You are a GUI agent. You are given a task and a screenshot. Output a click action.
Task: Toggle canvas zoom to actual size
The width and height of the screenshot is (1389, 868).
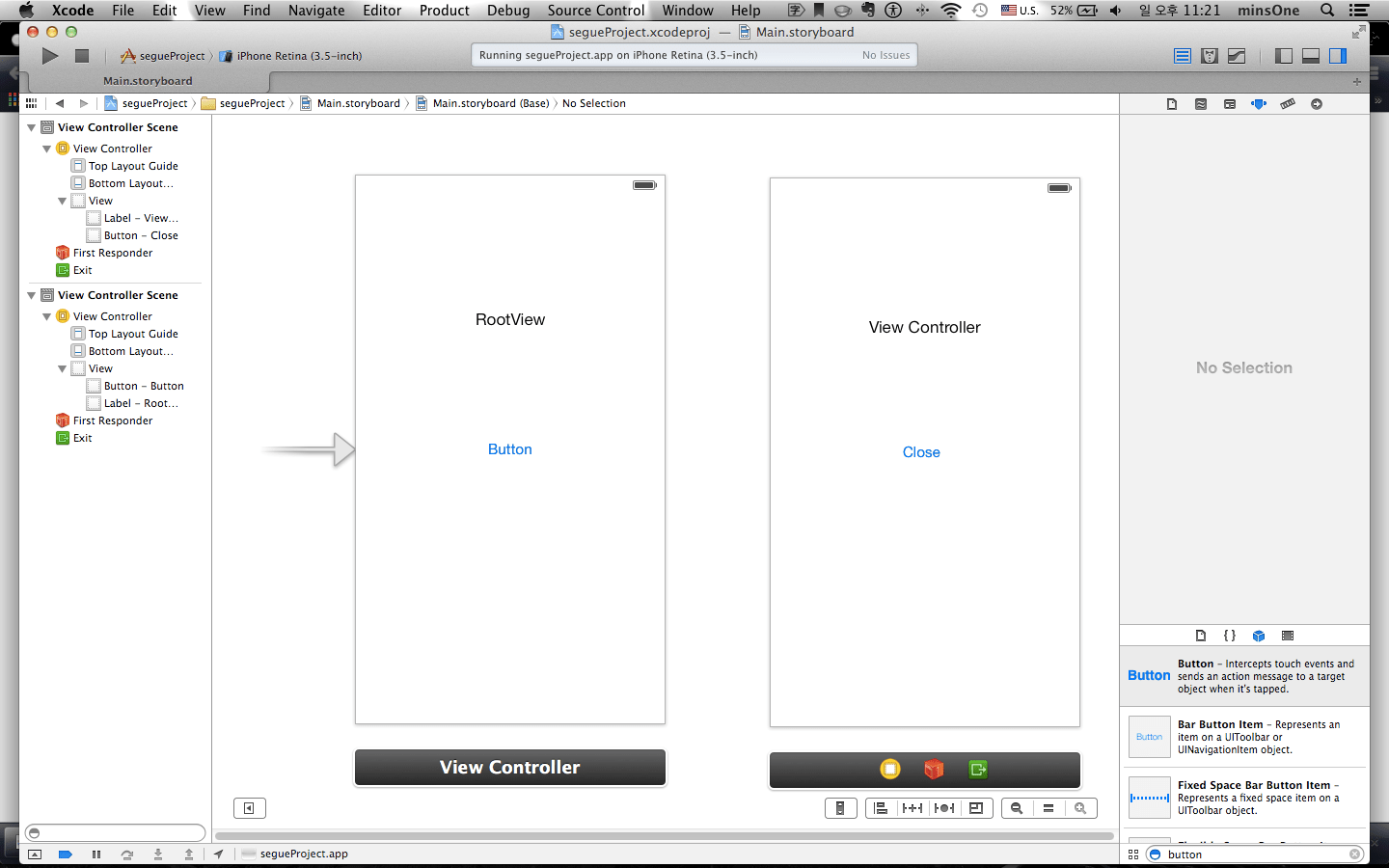1049,808
